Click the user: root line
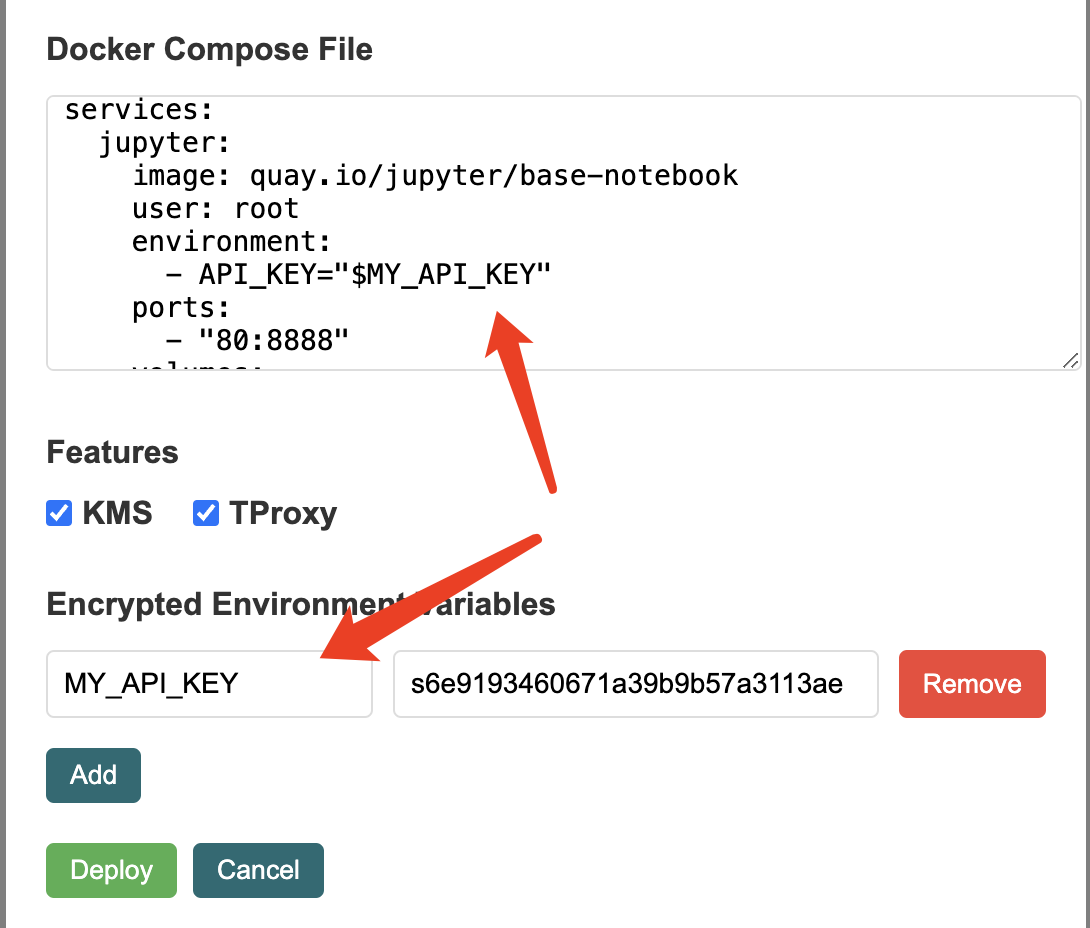The image size is (1090, 928). pos(215,209)
